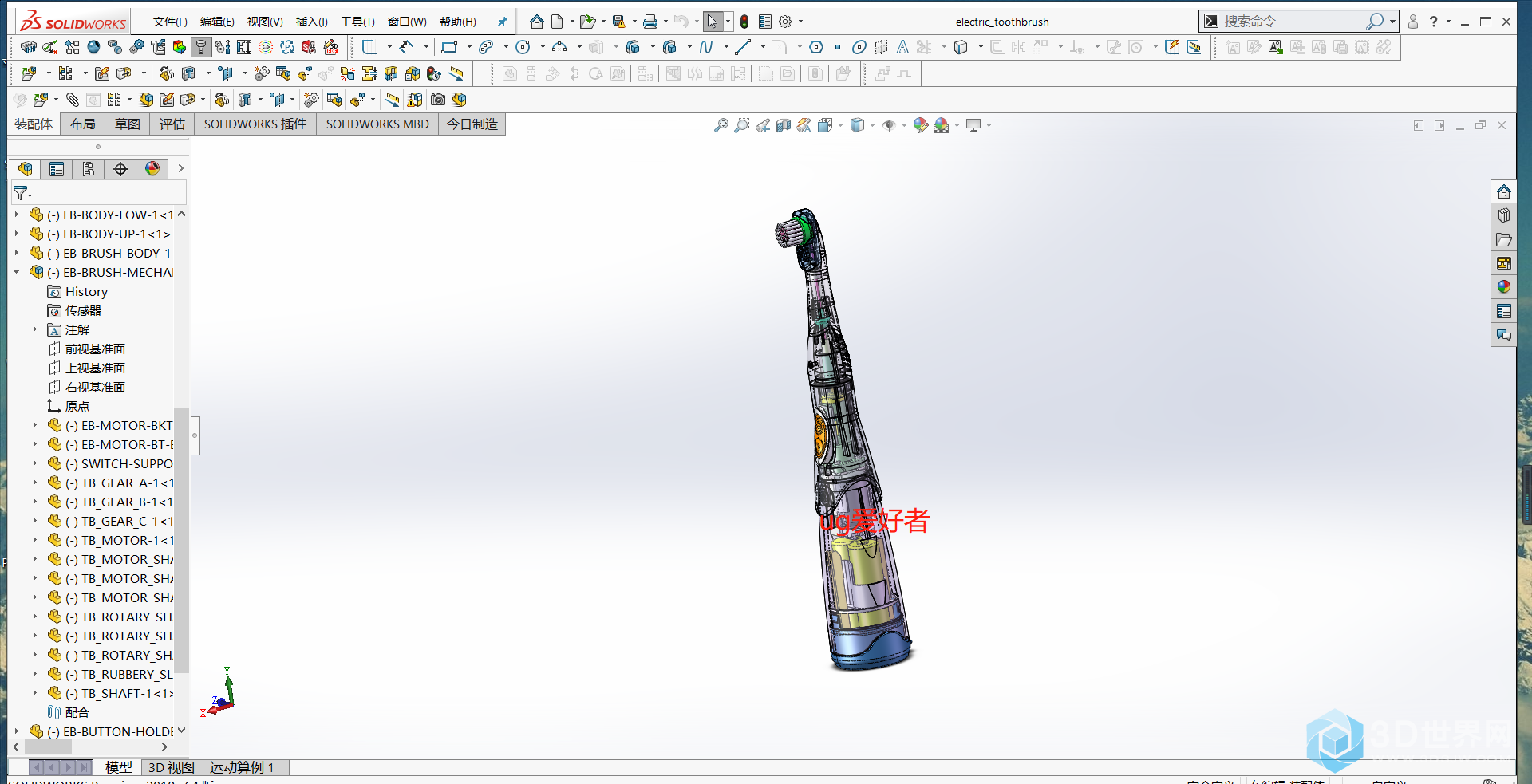Create a new document

click(x=557, y=22)
